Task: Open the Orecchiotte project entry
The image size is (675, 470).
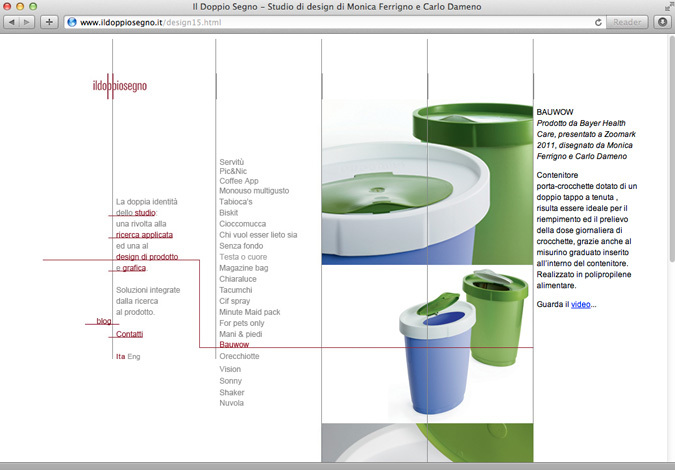Action: pos(239,356)
